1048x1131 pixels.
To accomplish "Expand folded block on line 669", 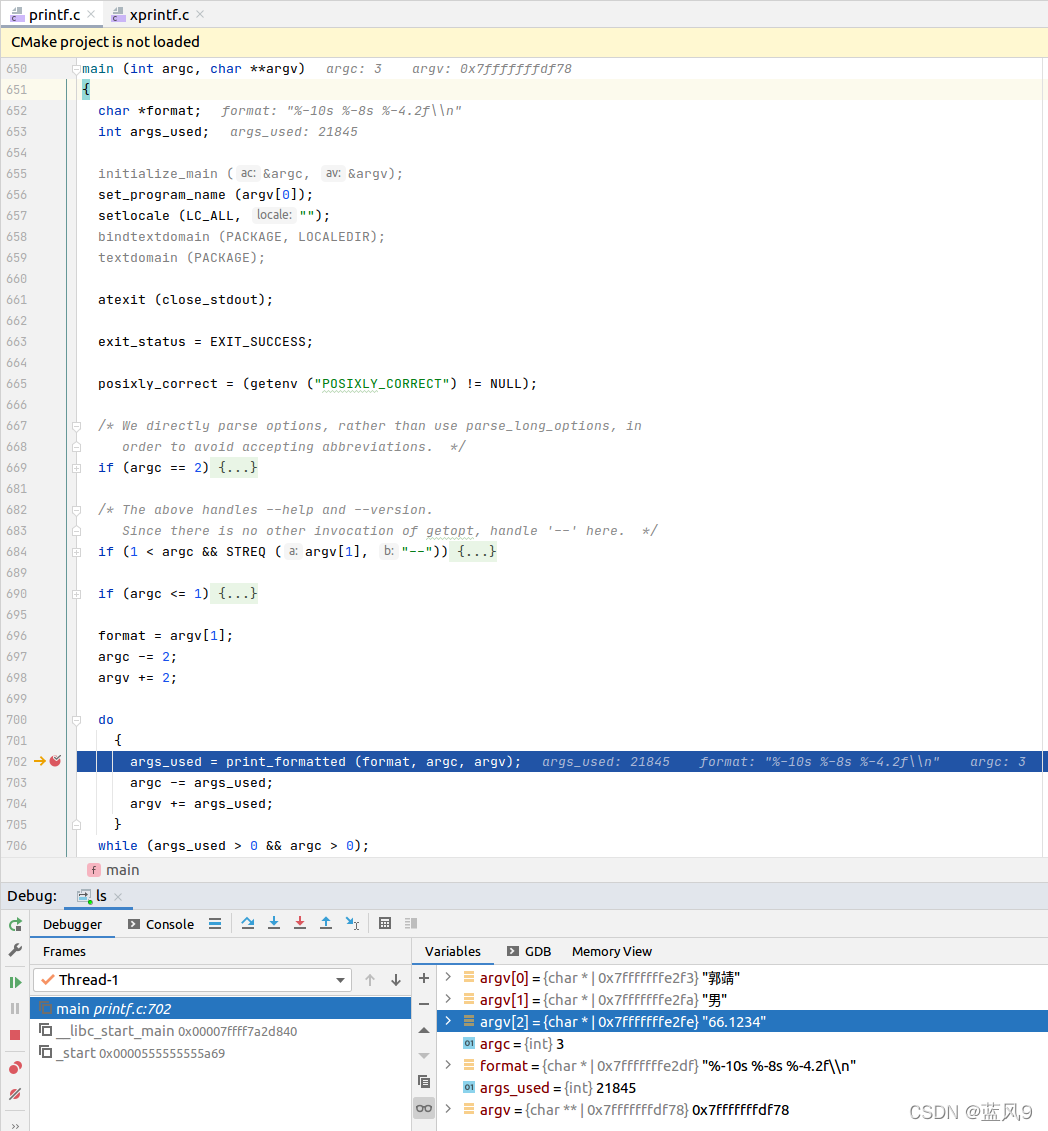I will point(76,468).
